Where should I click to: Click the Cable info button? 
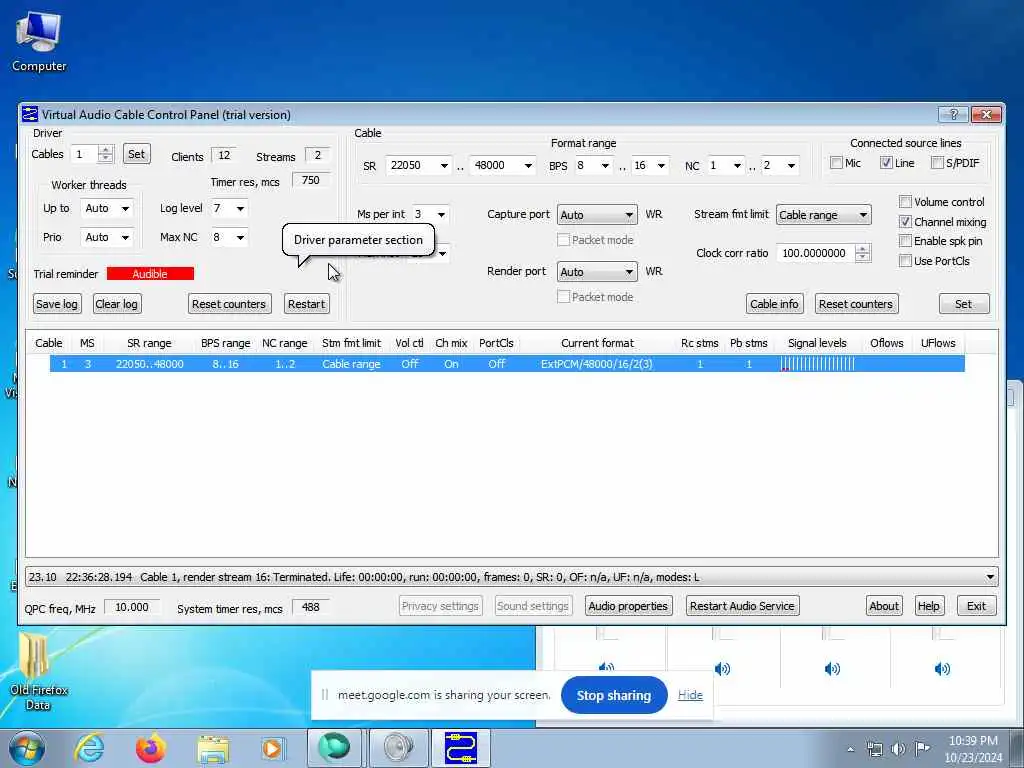coord(775,304)
